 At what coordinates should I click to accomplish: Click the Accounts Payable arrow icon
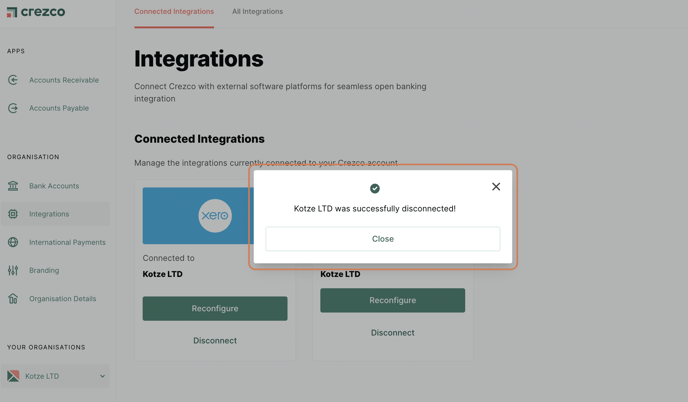(13, 108)
